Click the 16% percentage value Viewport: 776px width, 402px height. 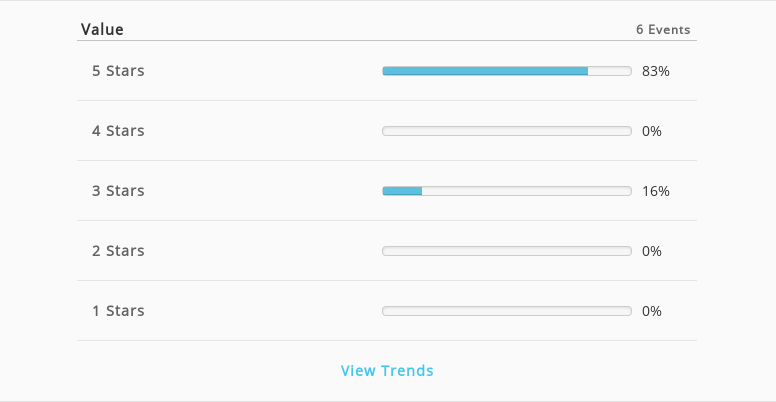[x=656, y=191]
